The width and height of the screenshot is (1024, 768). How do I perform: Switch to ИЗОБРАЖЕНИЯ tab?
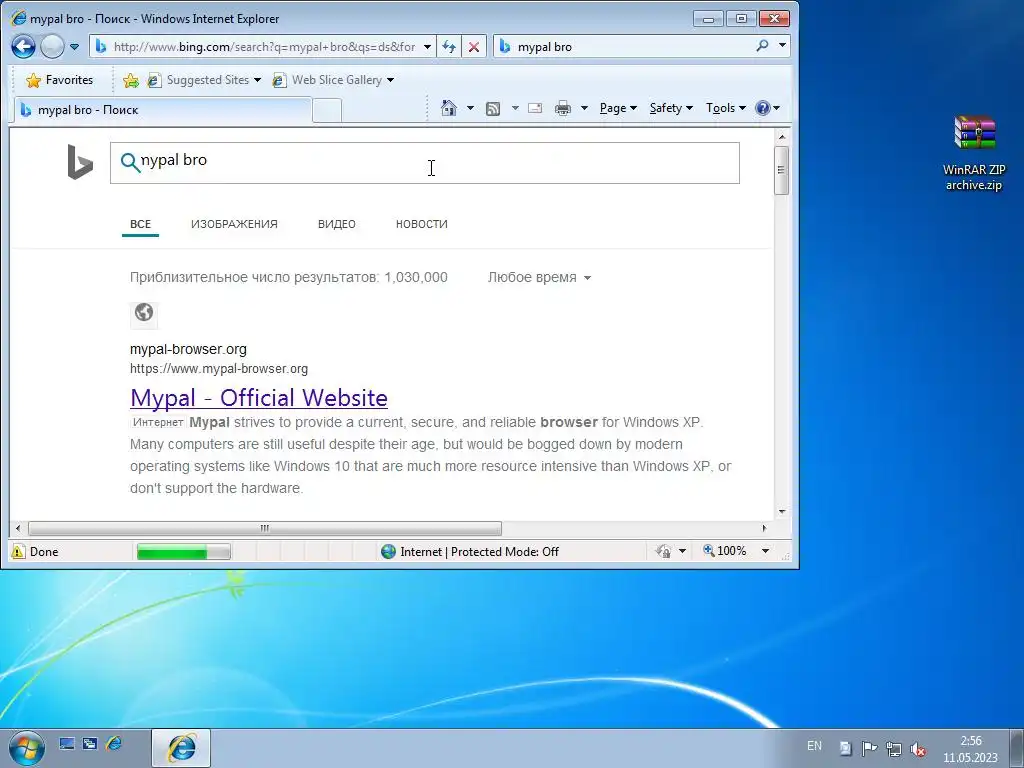click(x=234, y=224)
